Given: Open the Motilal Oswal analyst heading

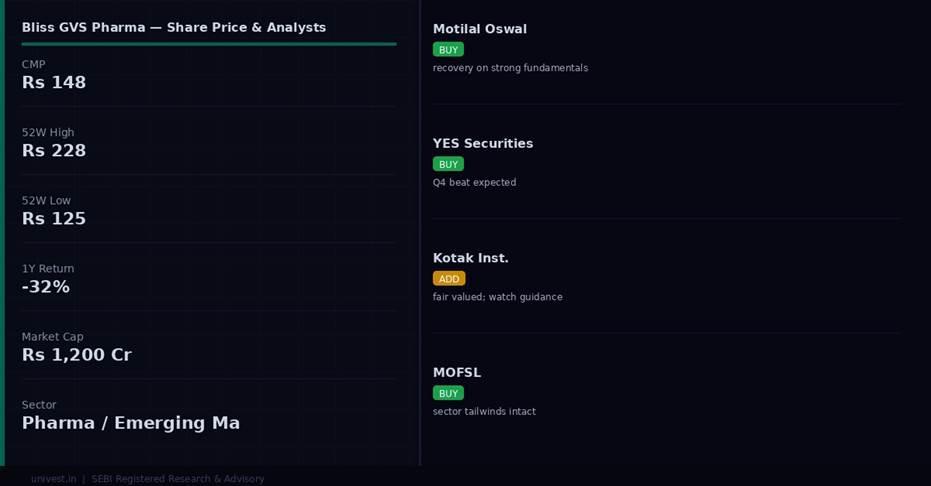Looking at the screenshot, I should [x=480, y=29].
